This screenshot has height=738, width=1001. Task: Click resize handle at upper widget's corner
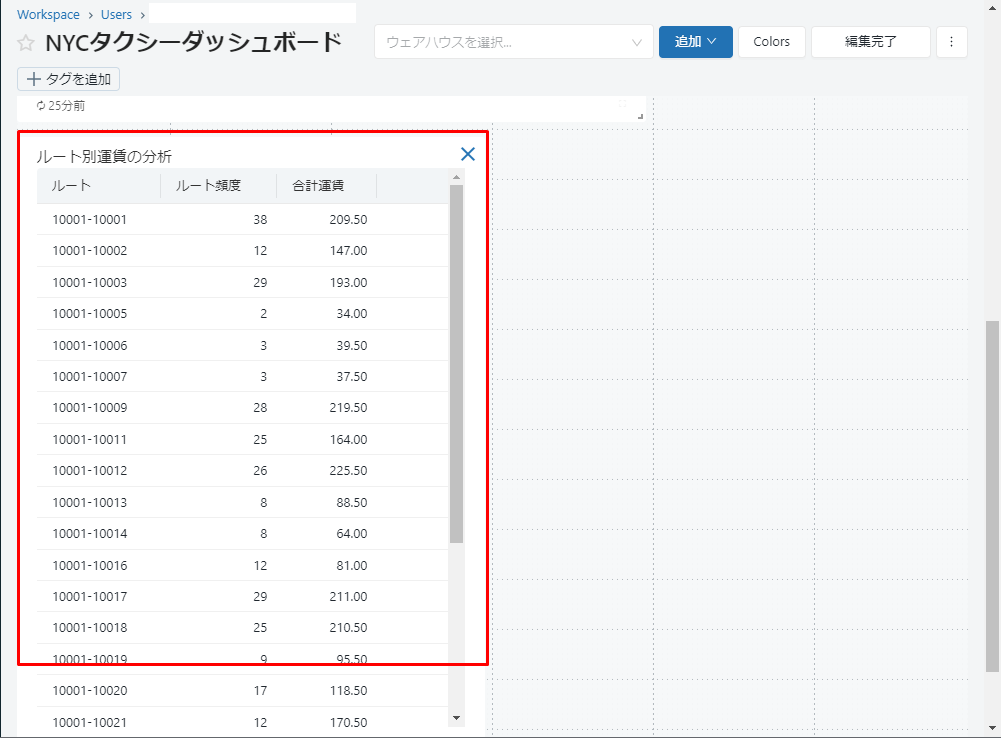[640, 116]
